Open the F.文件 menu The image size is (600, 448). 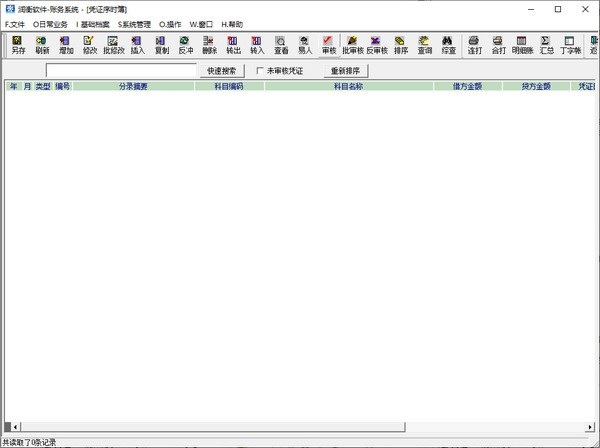click(x=15, y=23)
